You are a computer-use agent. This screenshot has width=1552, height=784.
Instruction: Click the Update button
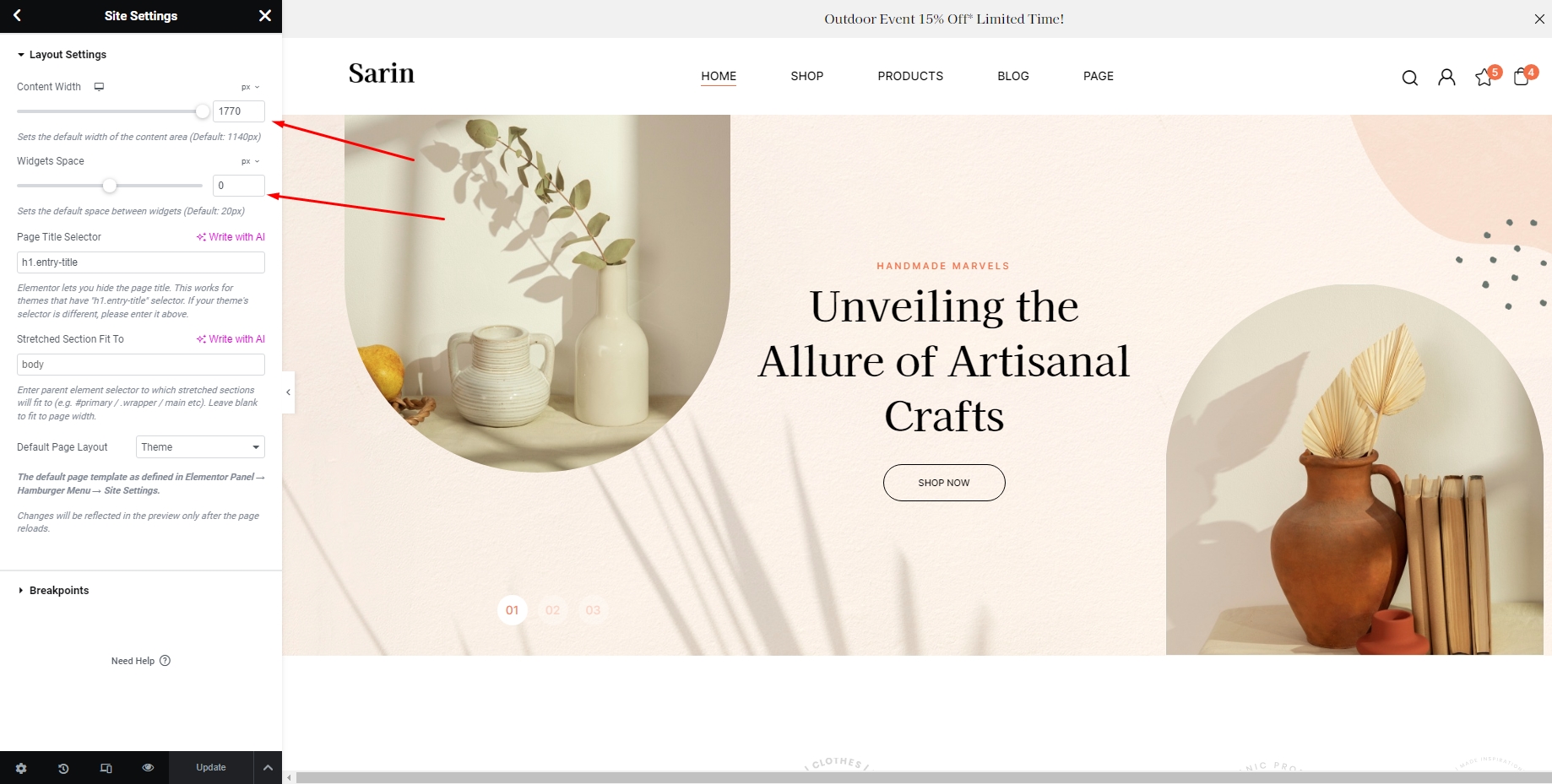coord(211,768)
